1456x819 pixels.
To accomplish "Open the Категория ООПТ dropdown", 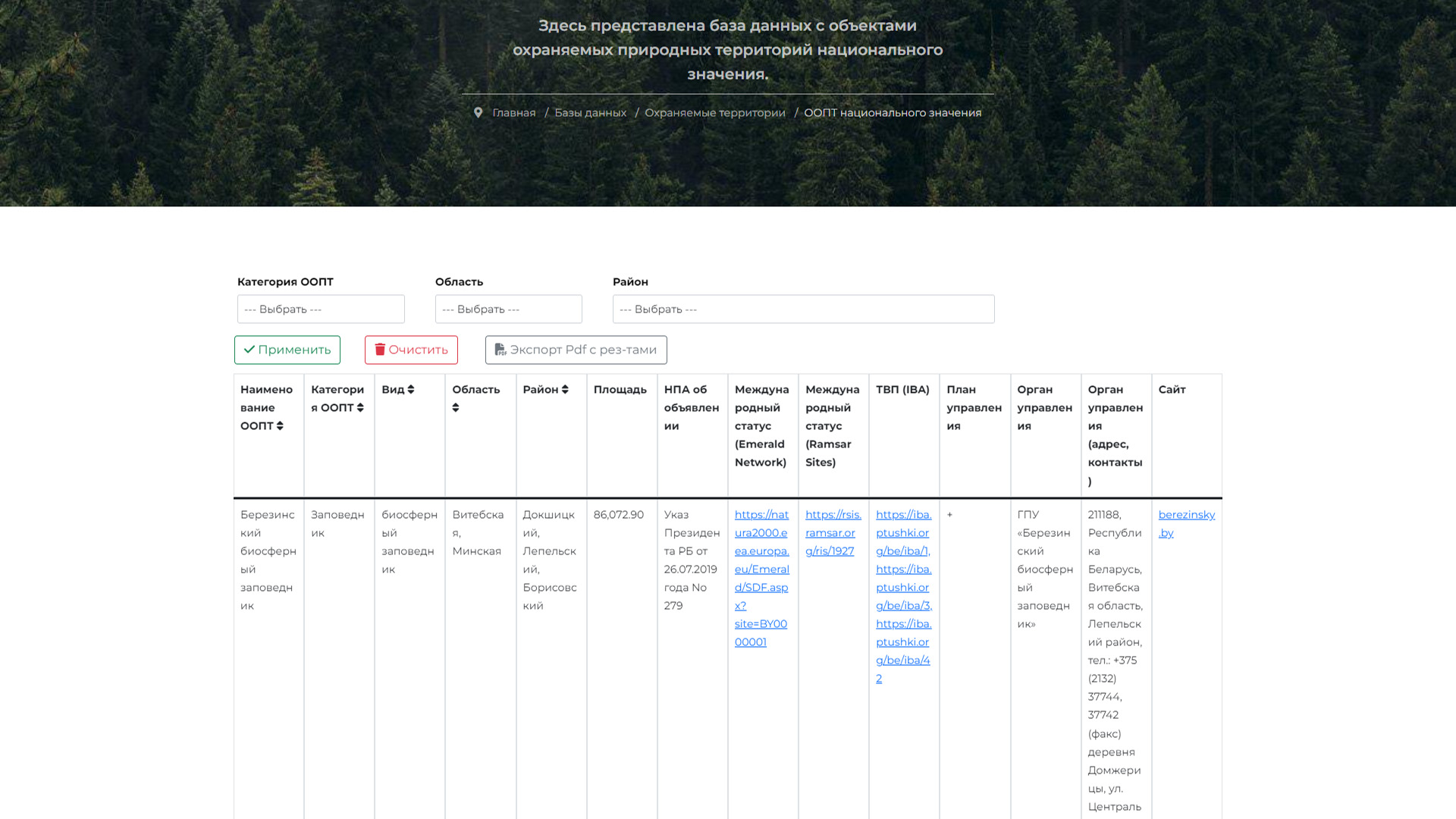I will click(x=321, y=309).
